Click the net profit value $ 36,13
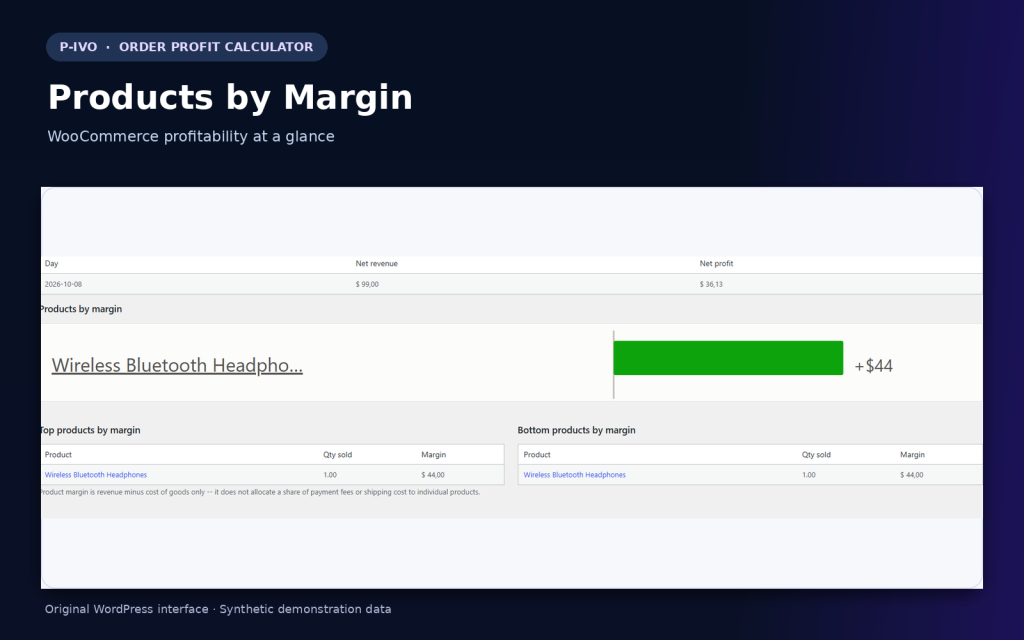The height and width of the screenshot is (640, 1024). (x=711, y=284)
